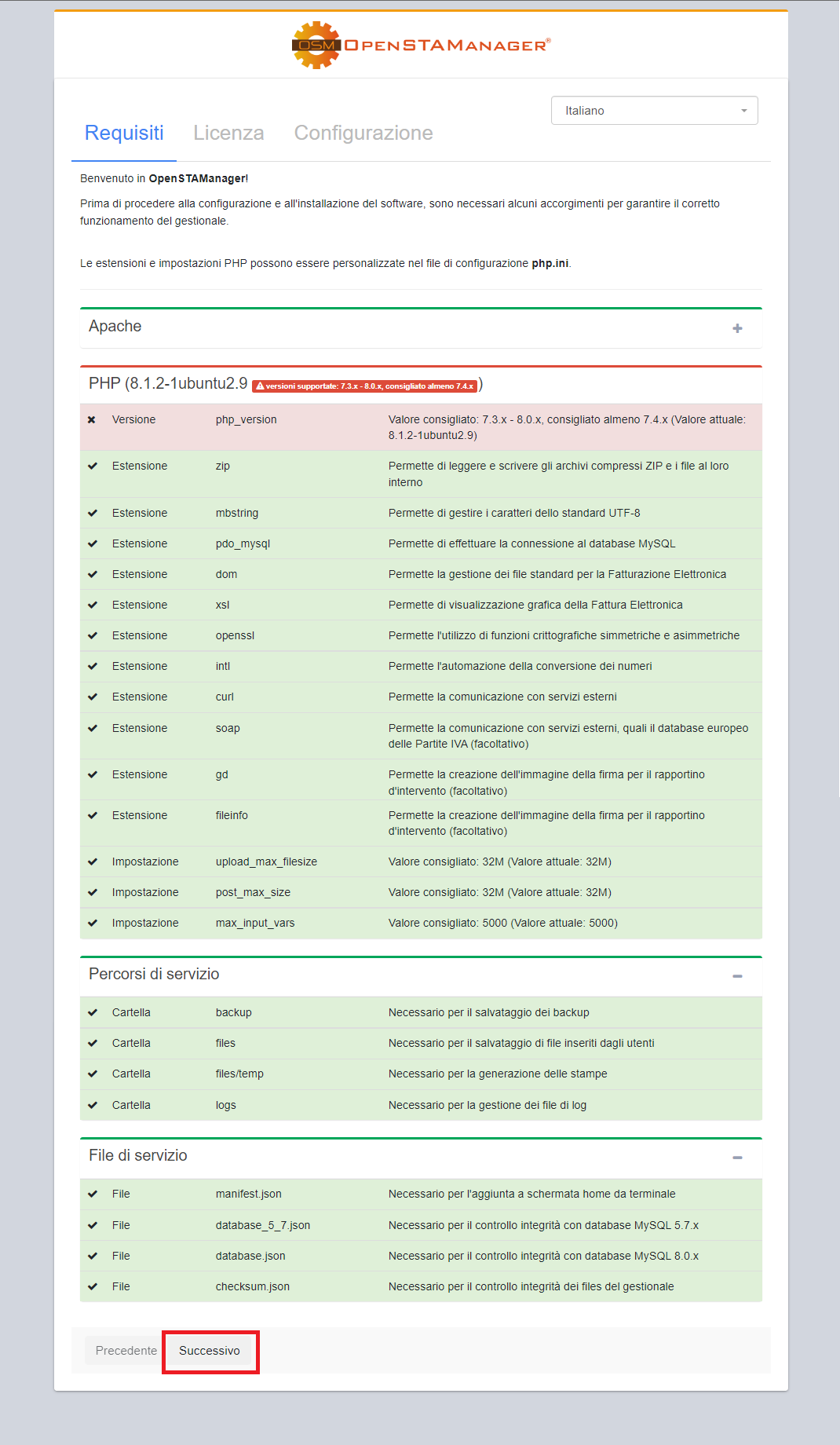Click the max_input_vars setting name

255,924
